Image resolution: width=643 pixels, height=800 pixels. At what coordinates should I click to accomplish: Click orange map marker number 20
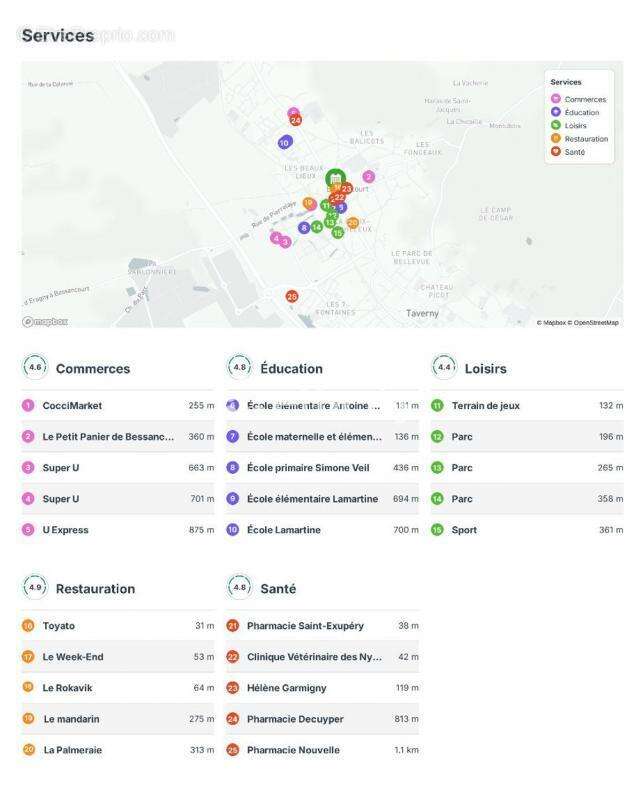353,223
